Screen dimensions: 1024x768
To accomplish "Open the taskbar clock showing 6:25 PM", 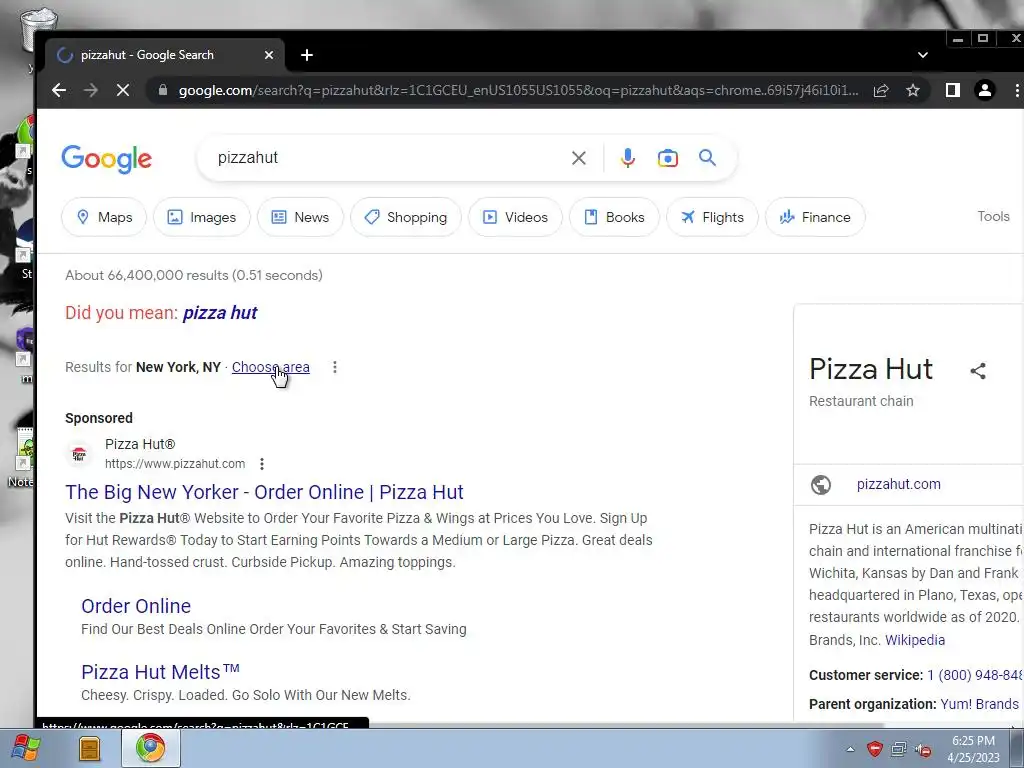I will 973,749.
